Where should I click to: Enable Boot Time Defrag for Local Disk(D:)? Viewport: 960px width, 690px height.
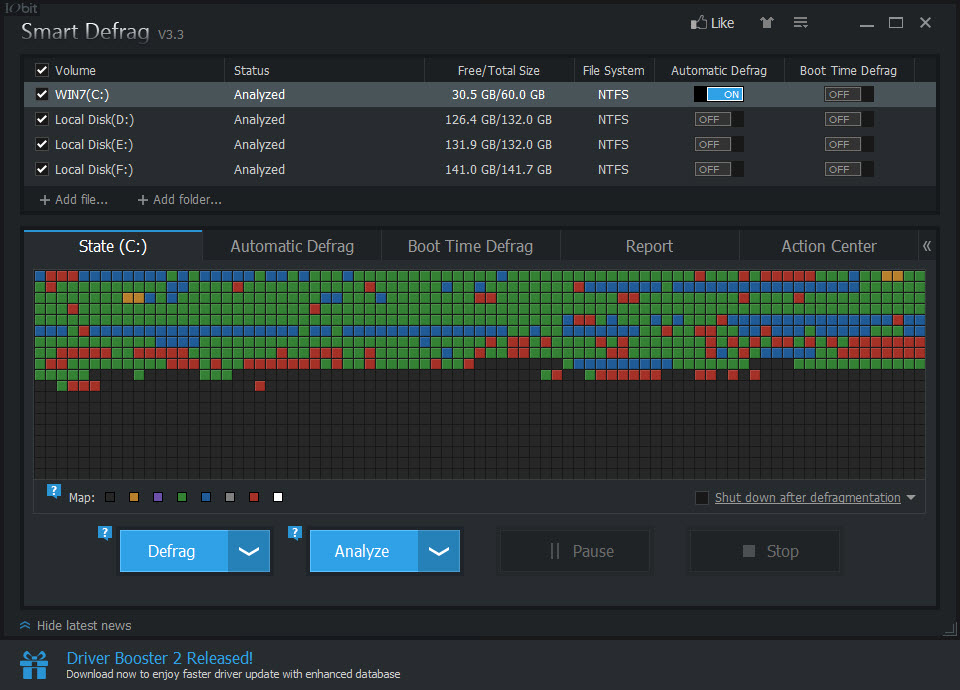coord(849,119)
